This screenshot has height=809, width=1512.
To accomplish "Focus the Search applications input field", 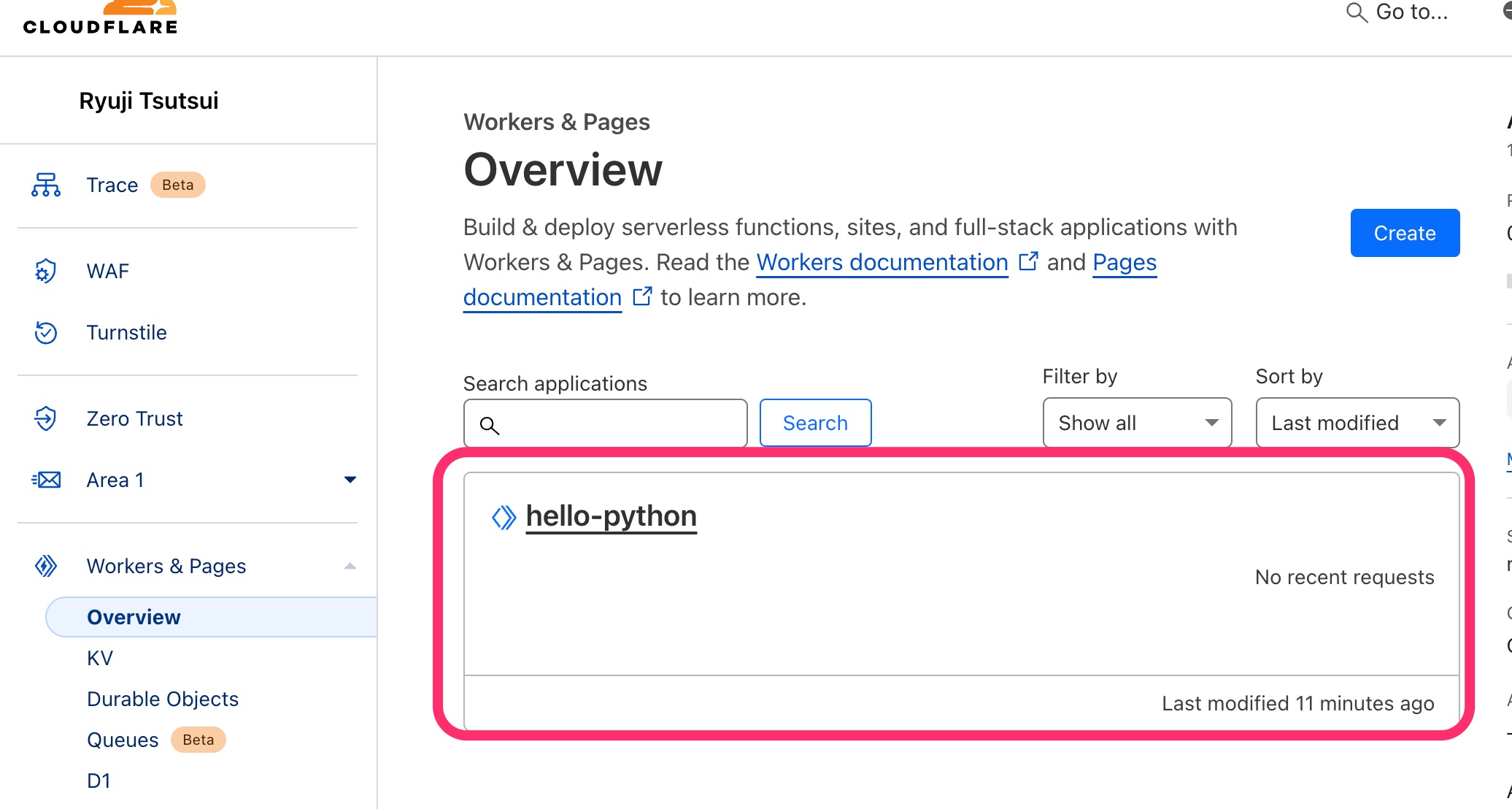I will pos(620,423).
